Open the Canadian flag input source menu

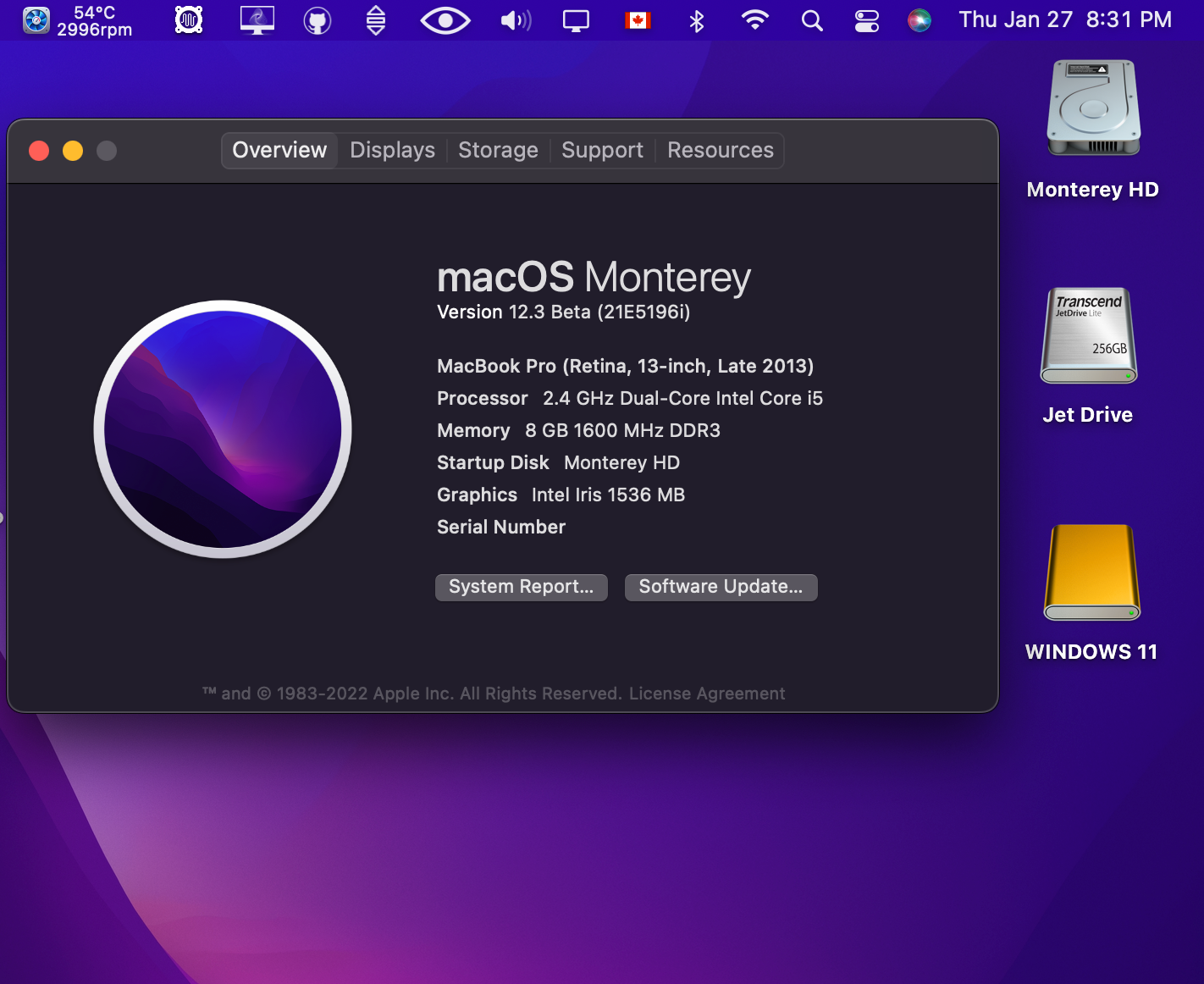click(x=638, y=20)
